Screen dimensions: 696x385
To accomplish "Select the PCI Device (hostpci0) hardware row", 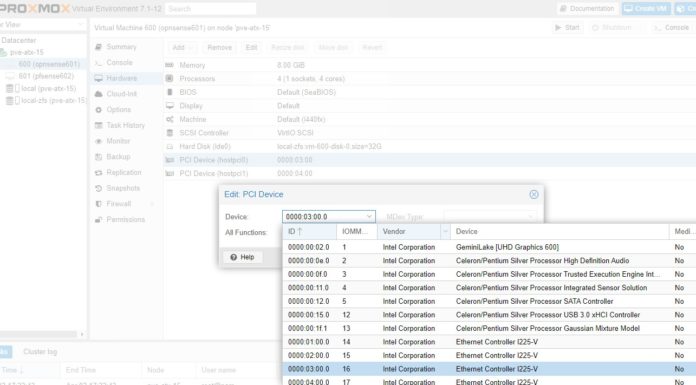I will (430, 160).
